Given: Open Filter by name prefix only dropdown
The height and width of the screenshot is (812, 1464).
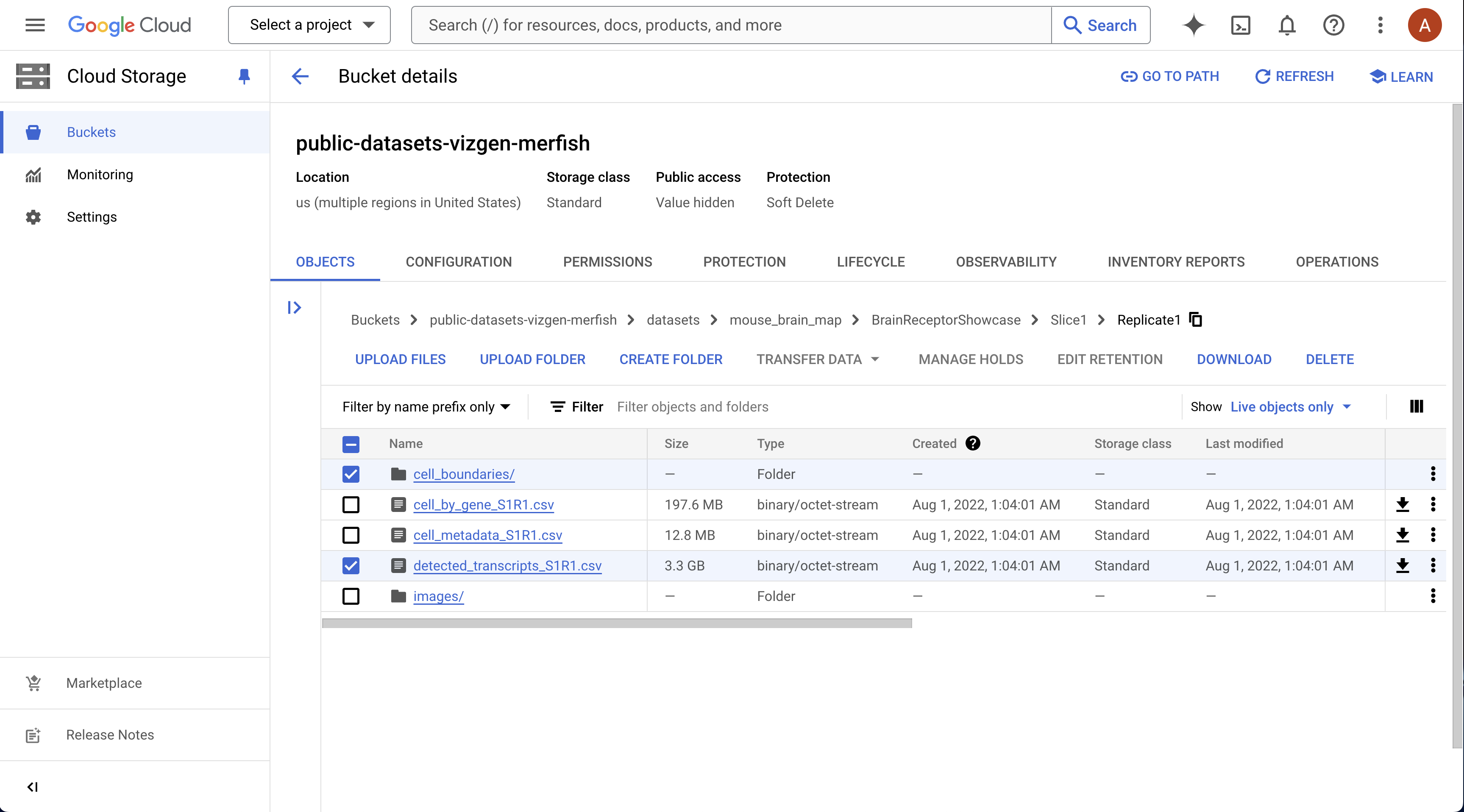Looking at the screenshot, I should pyautogui.click(x=426, y=407).
